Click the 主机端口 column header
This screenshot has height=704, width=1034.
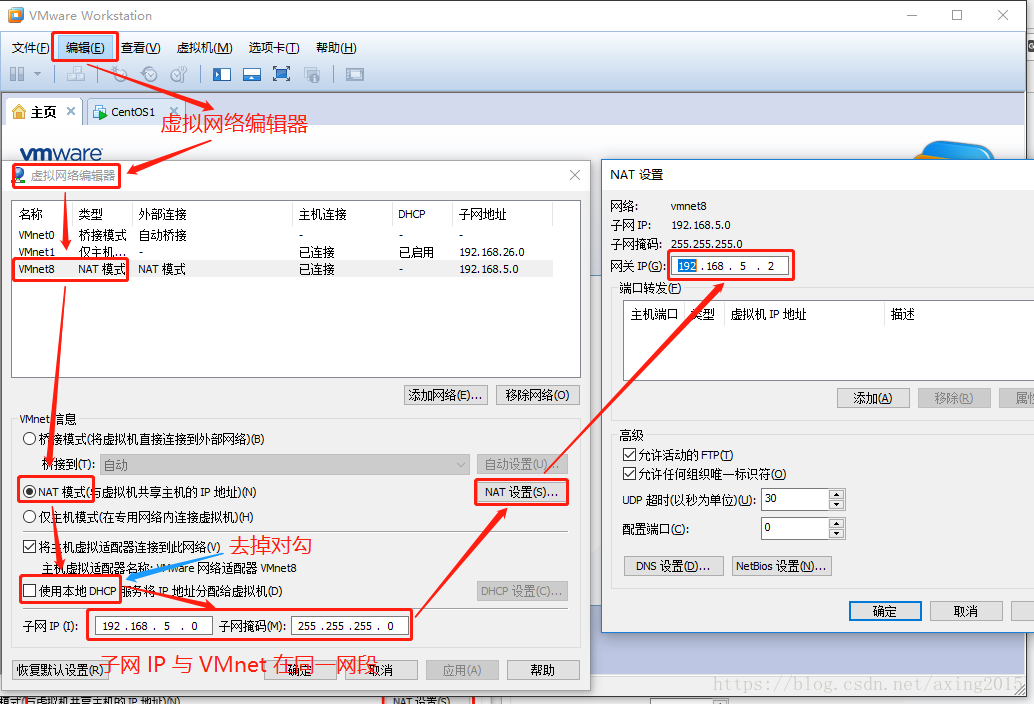[x=654, y=314]
